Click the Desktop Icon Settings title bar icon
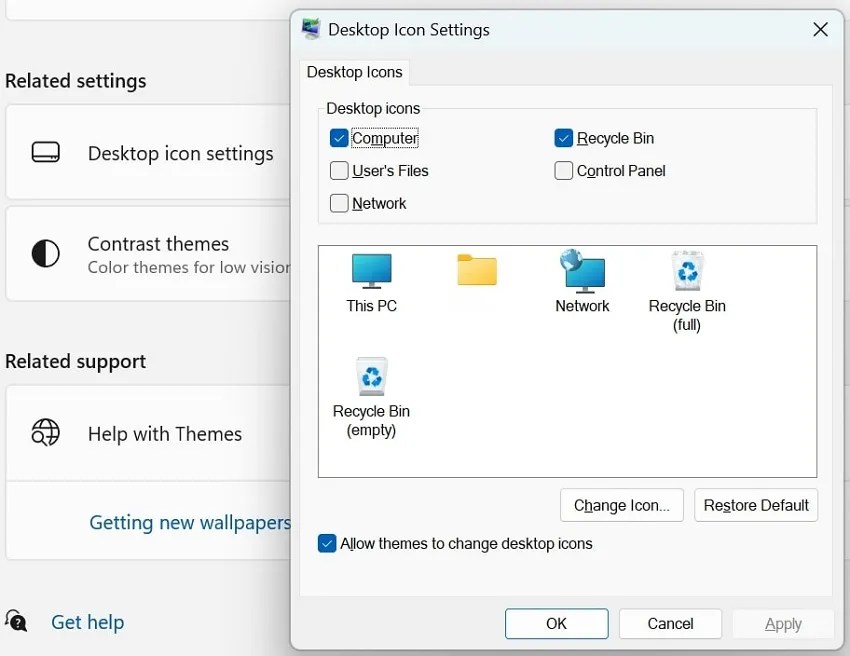Screen dimensions: 850x656 (311, 30)
